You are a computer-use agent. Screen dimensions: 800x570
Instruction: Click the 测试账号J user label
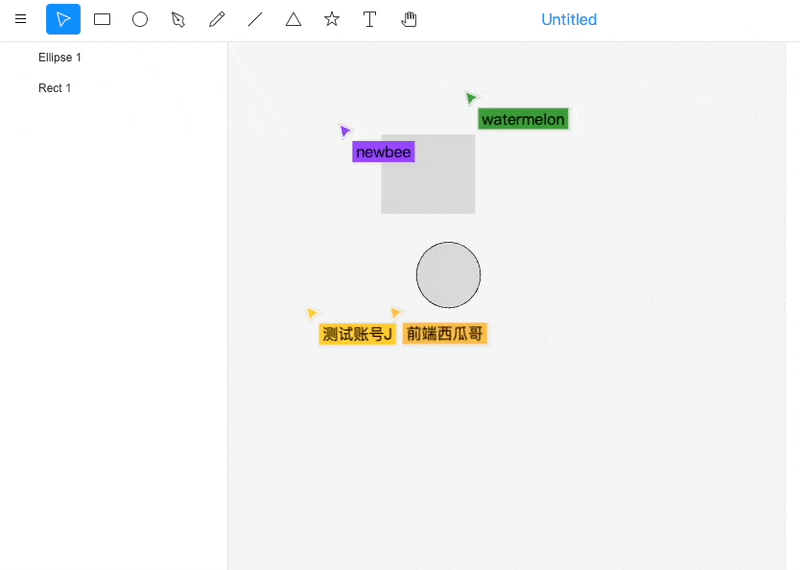coord(357,334)
